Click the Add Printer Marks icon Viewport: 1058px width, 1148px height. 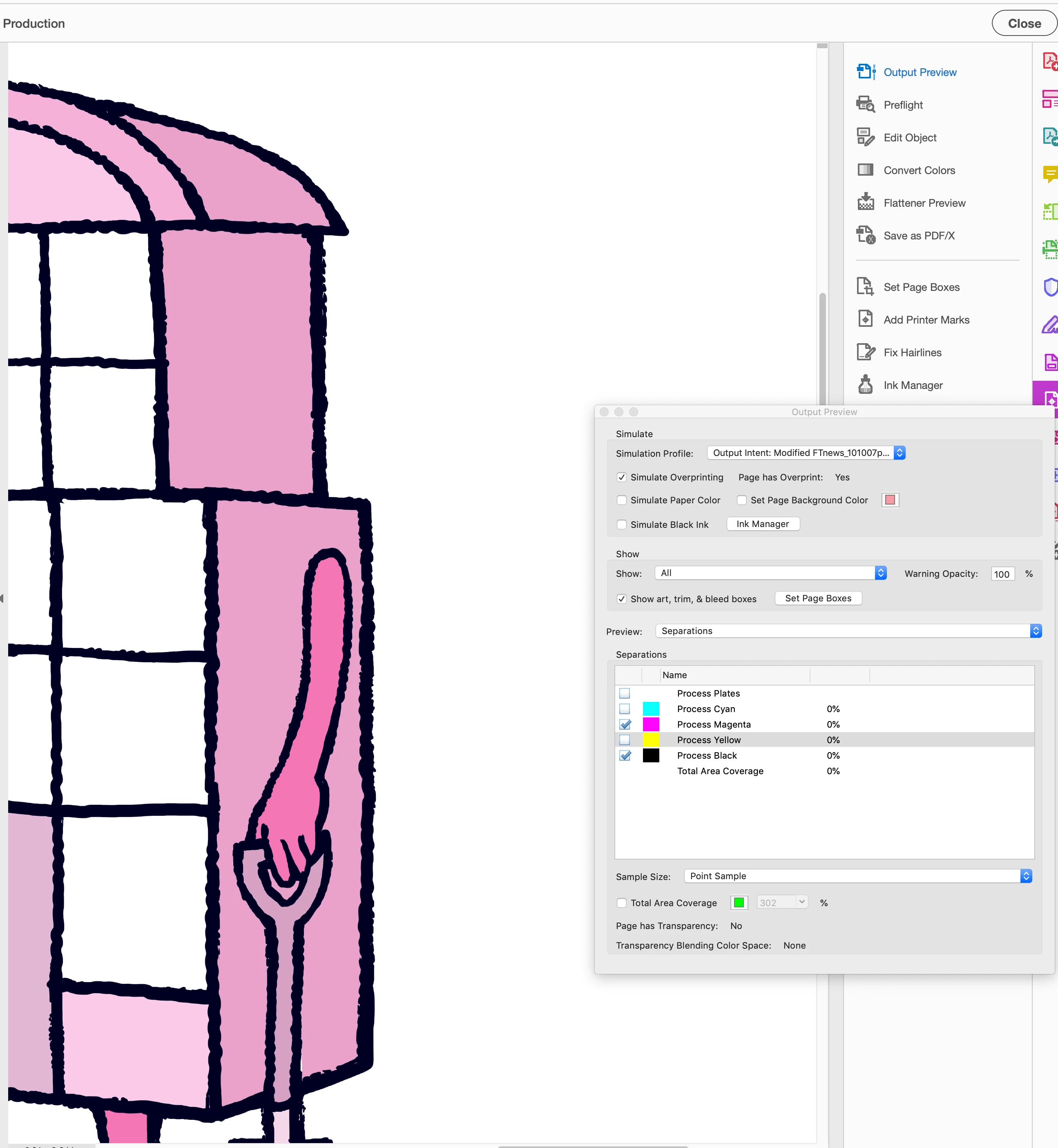(865, 319)
